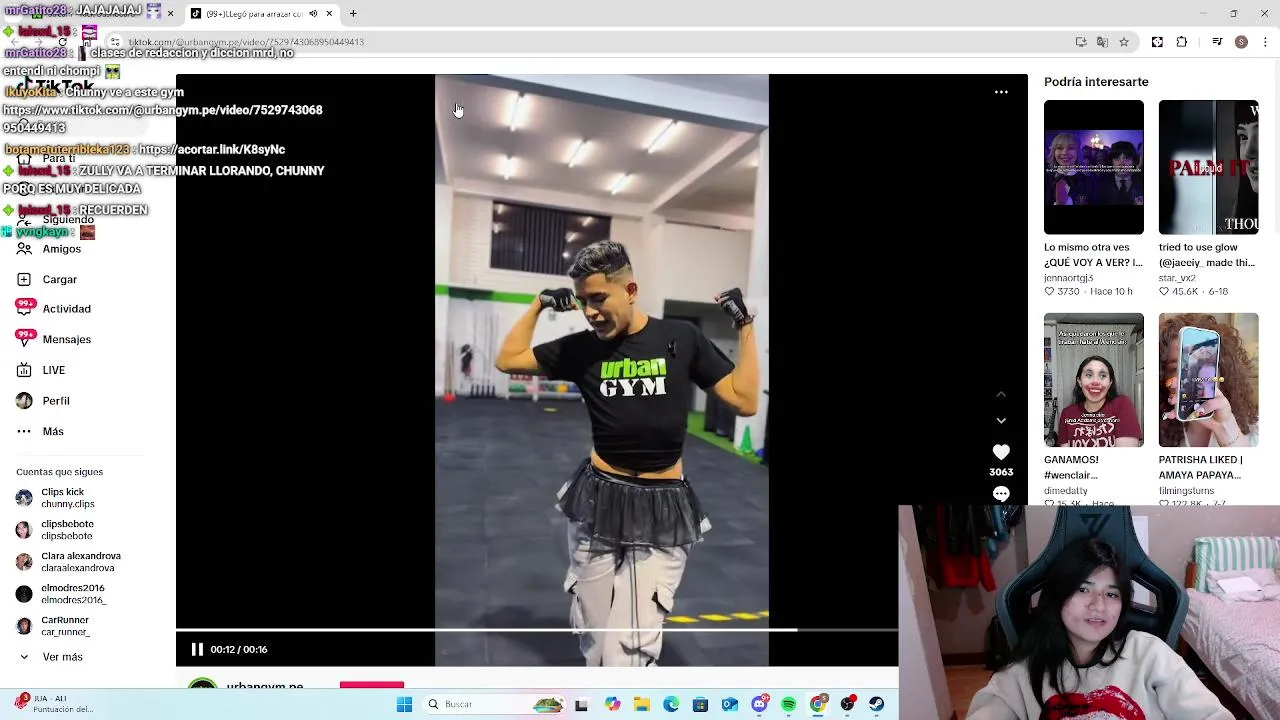Viewport: 1280px width, 720px height.
Task: Open a new browser tab
Action: [x=353, y=14]
